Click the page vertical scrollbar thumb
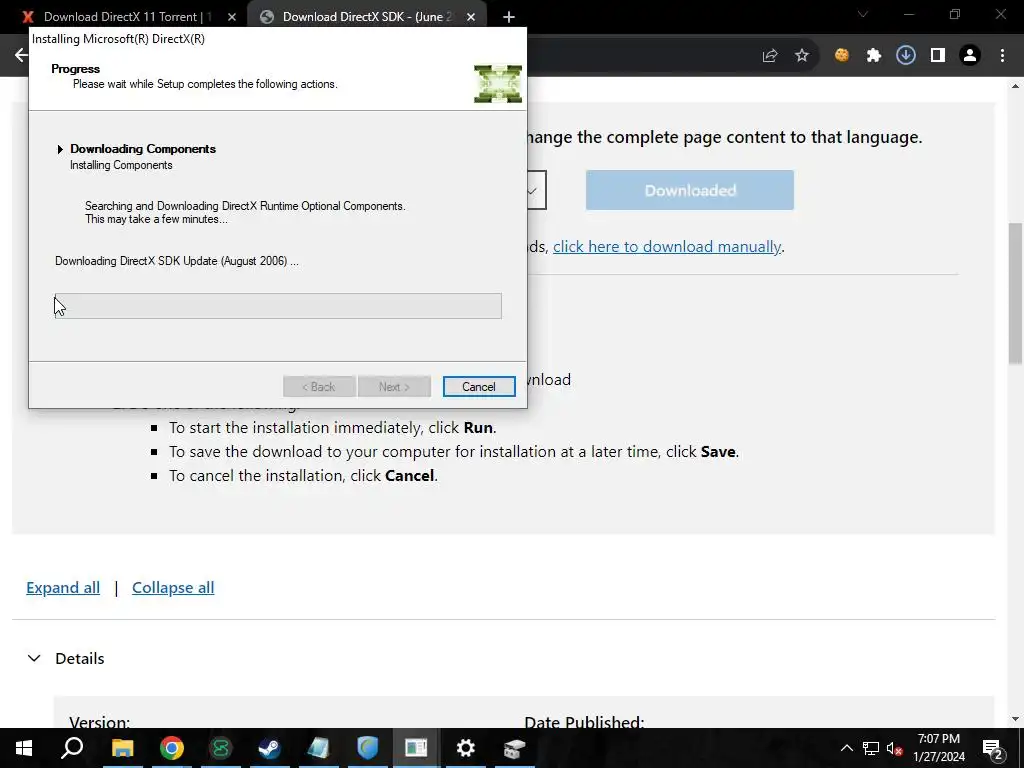 (1016, 293)
